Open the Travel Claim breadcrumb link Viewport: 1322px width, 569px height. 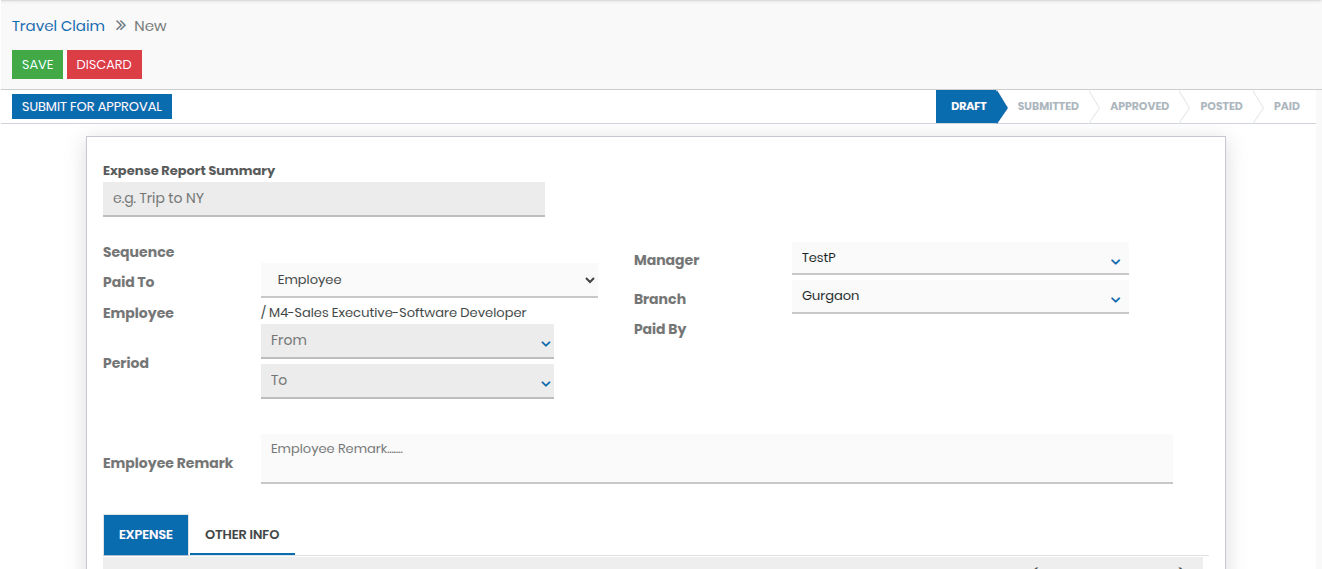tap(58, 26)
